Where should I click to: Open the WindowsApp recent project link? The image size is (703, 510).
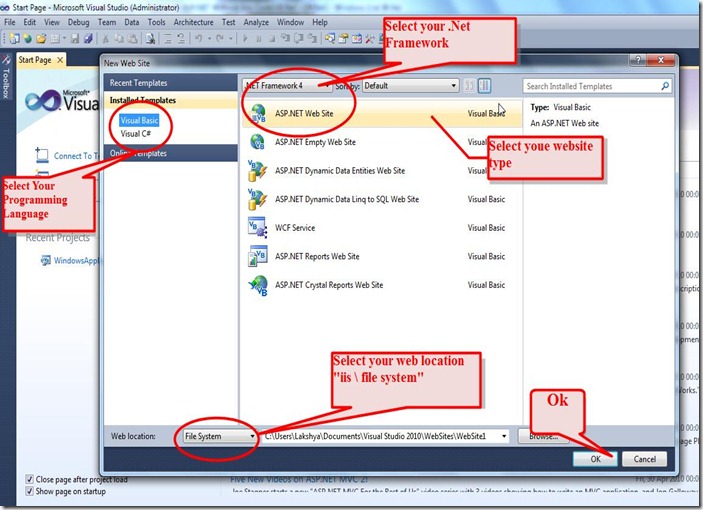click(76, 260)
